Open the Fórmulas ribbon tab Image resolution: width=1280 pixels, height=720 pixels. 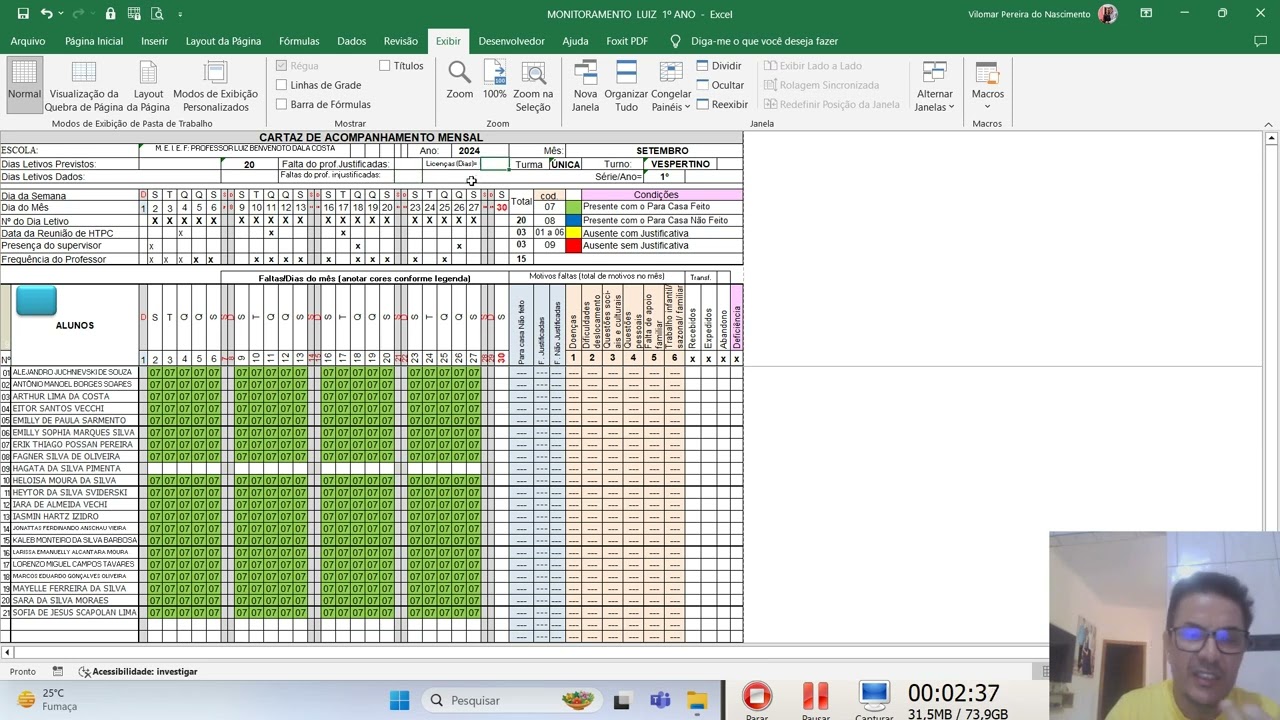click(x=299, y=41)
